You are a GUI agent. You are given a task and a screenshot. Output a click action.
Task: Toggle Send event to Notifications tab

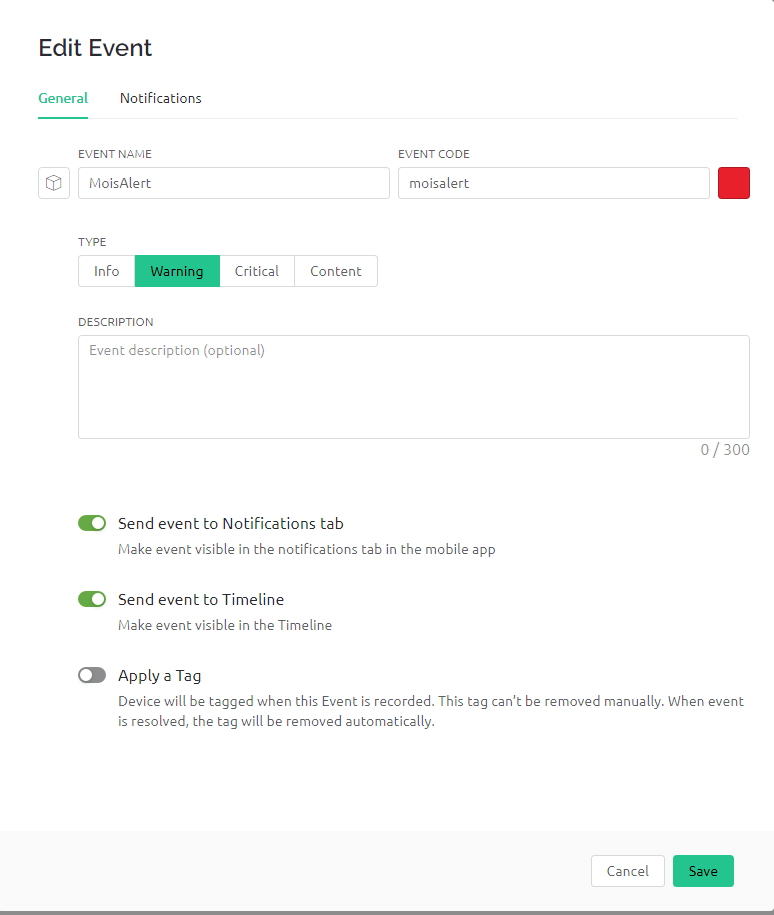click(92, 523)
